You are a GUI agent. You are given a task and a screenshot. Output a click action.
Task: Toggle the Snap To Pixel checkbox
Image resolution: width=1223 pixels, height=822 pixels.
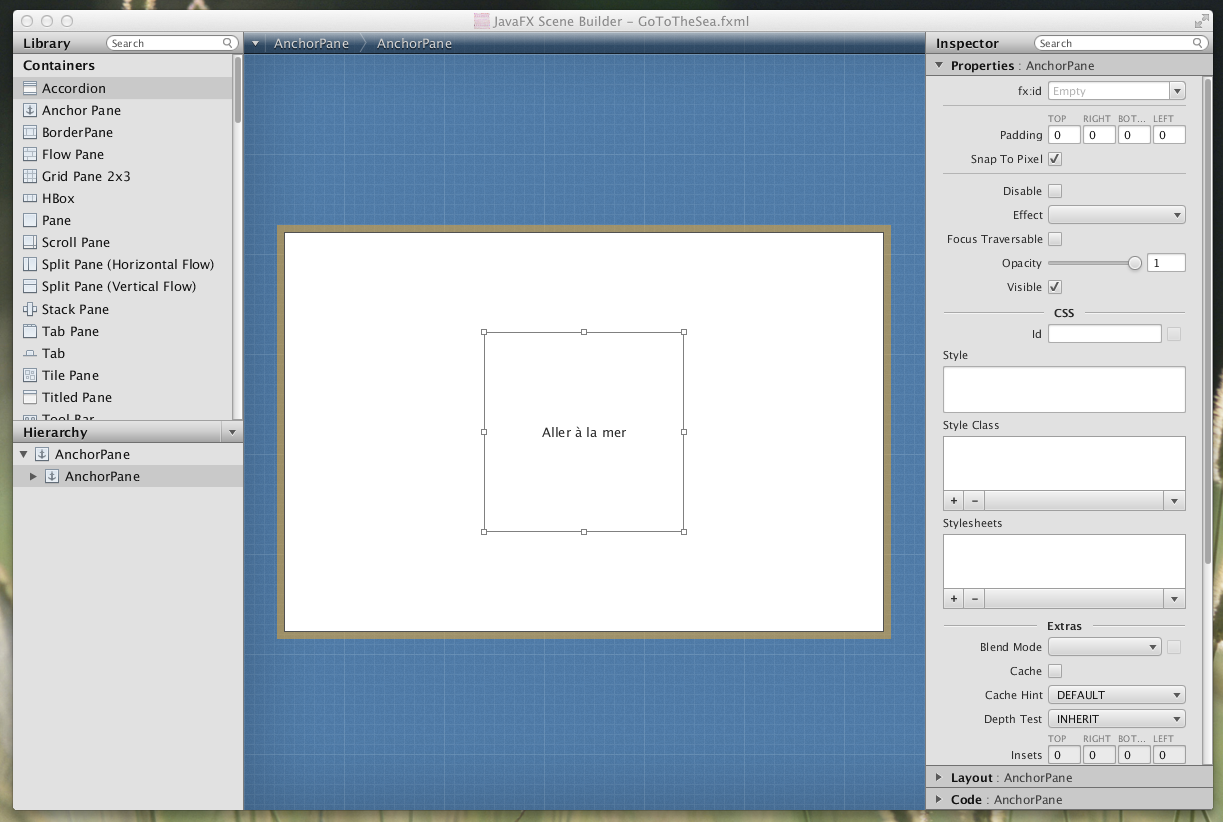pyautogui.click(x=1055, y=159)
